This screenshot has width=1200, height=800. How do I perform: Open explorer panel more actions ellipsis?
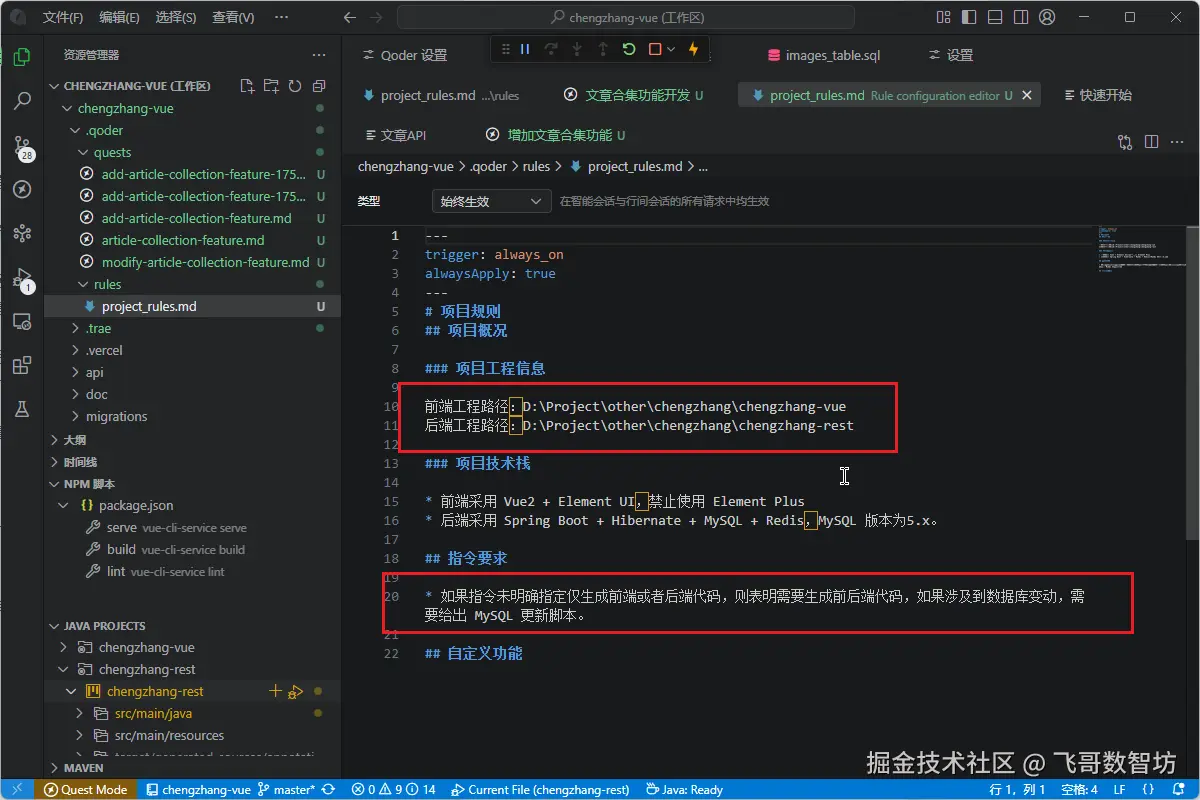(319, 55)
